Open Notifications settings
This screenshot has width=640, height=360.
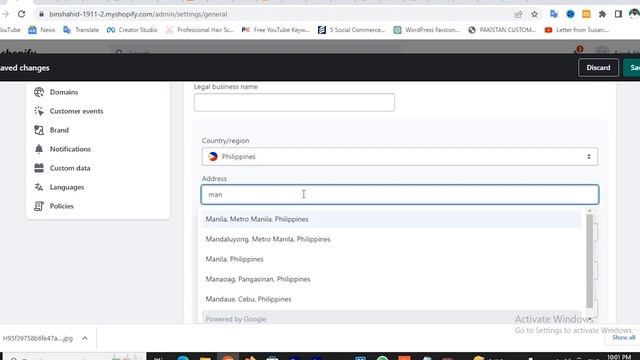(x=70, y=149)
